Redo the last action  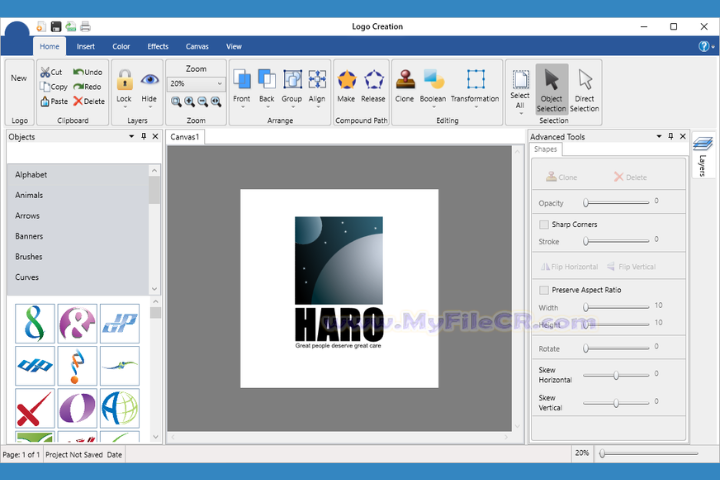coord(87,86)
